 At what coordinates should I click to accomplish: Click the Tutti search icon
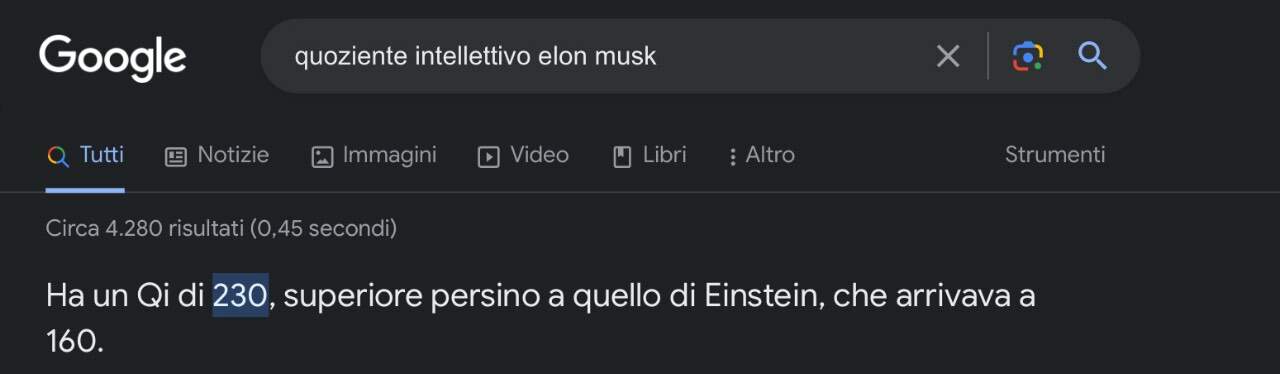(58, 157)
